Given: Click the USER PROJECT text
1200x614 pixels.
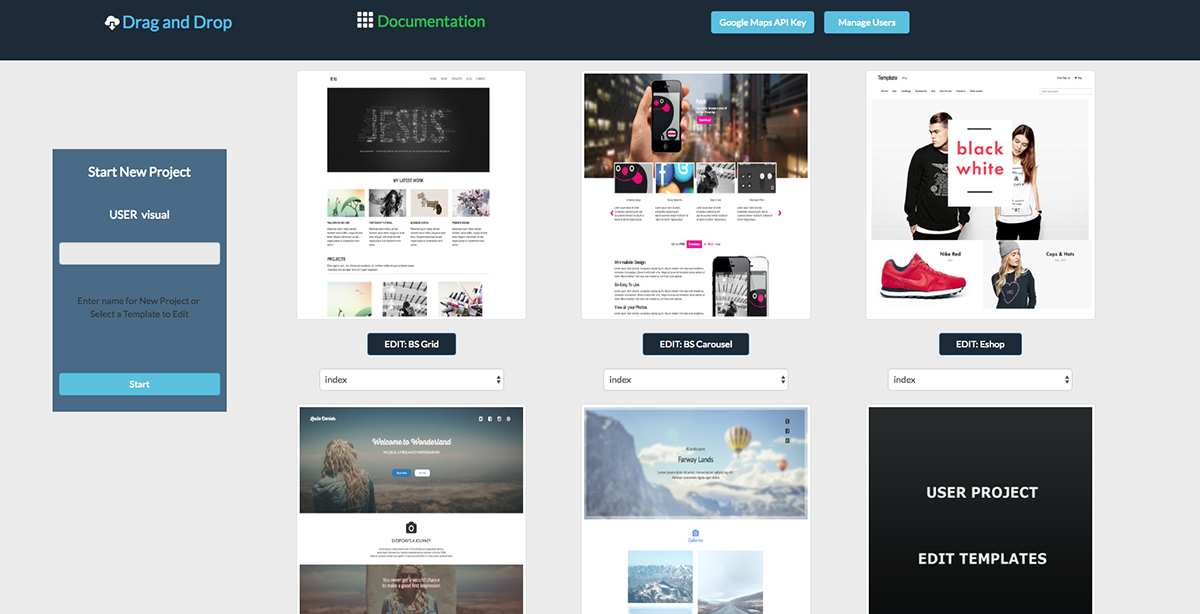Looking at the screenshot, I should [982, 492].
